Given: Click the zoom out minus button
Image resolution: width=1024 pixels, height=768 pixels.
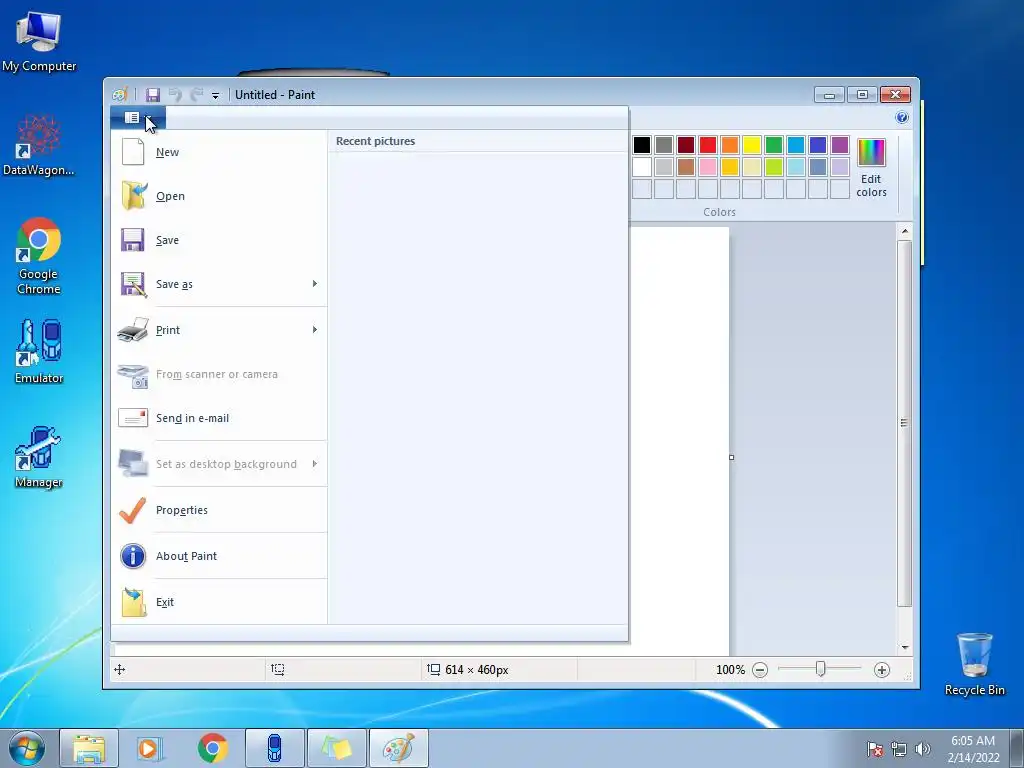Looking at the screenshot, I should click(760, 670).
